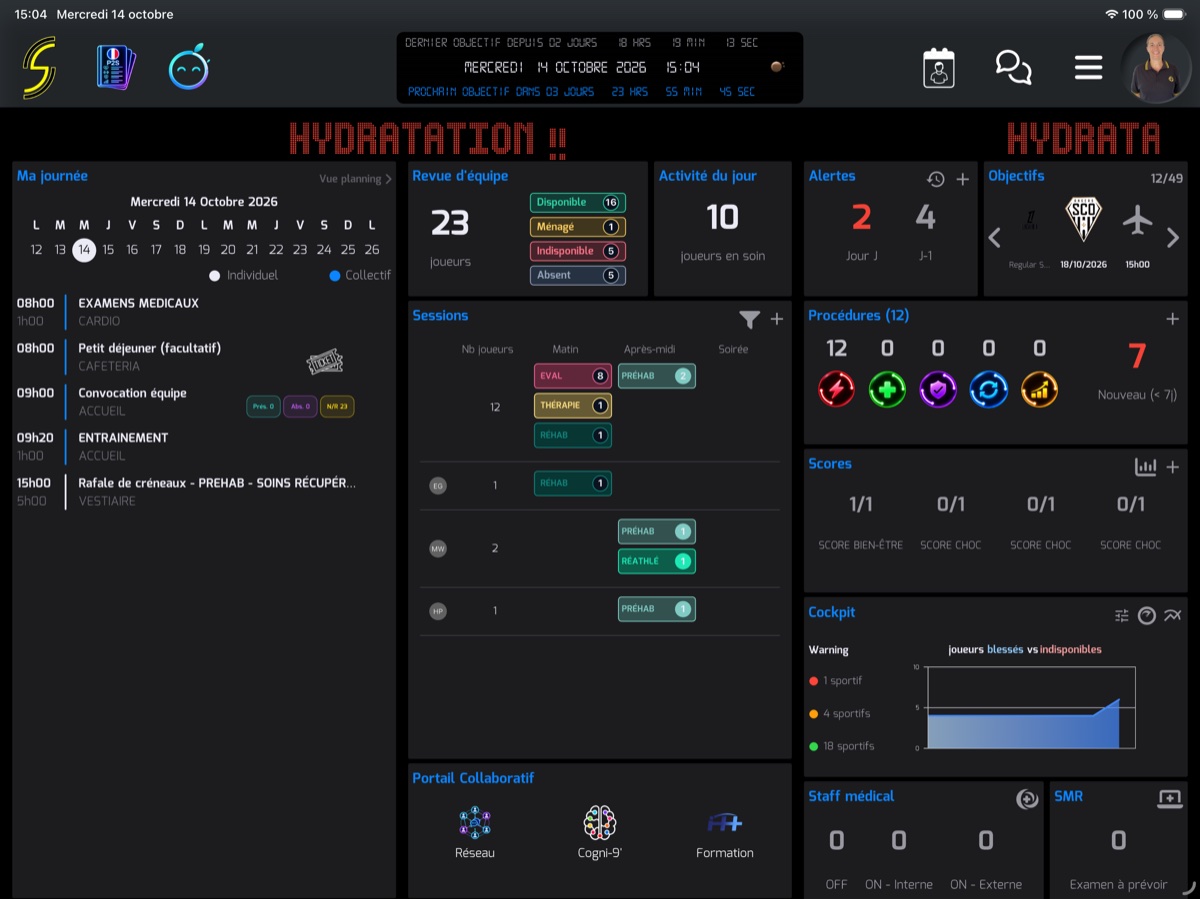
Task: Open Absent 5 players status
Action: (x=578, y=275)
